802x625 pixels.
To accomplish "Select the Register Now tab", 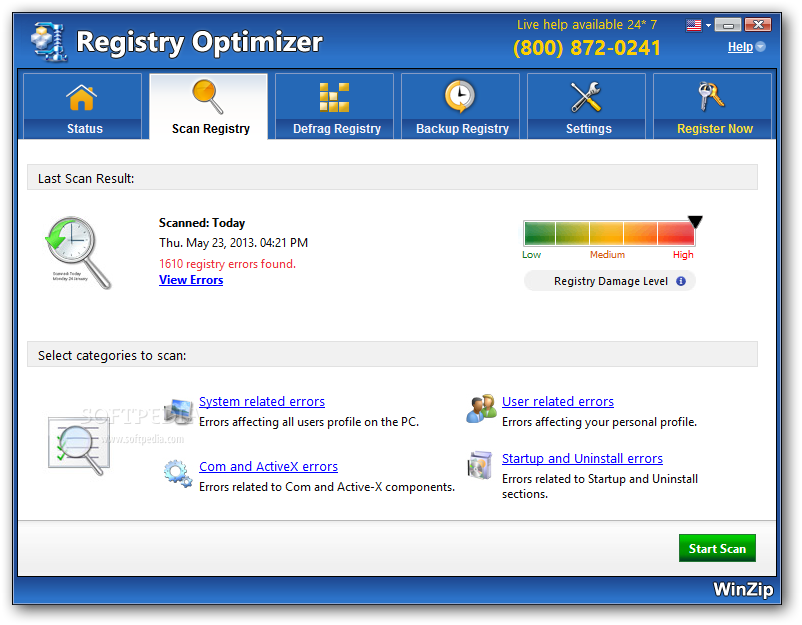I will [x=712, y=106].
